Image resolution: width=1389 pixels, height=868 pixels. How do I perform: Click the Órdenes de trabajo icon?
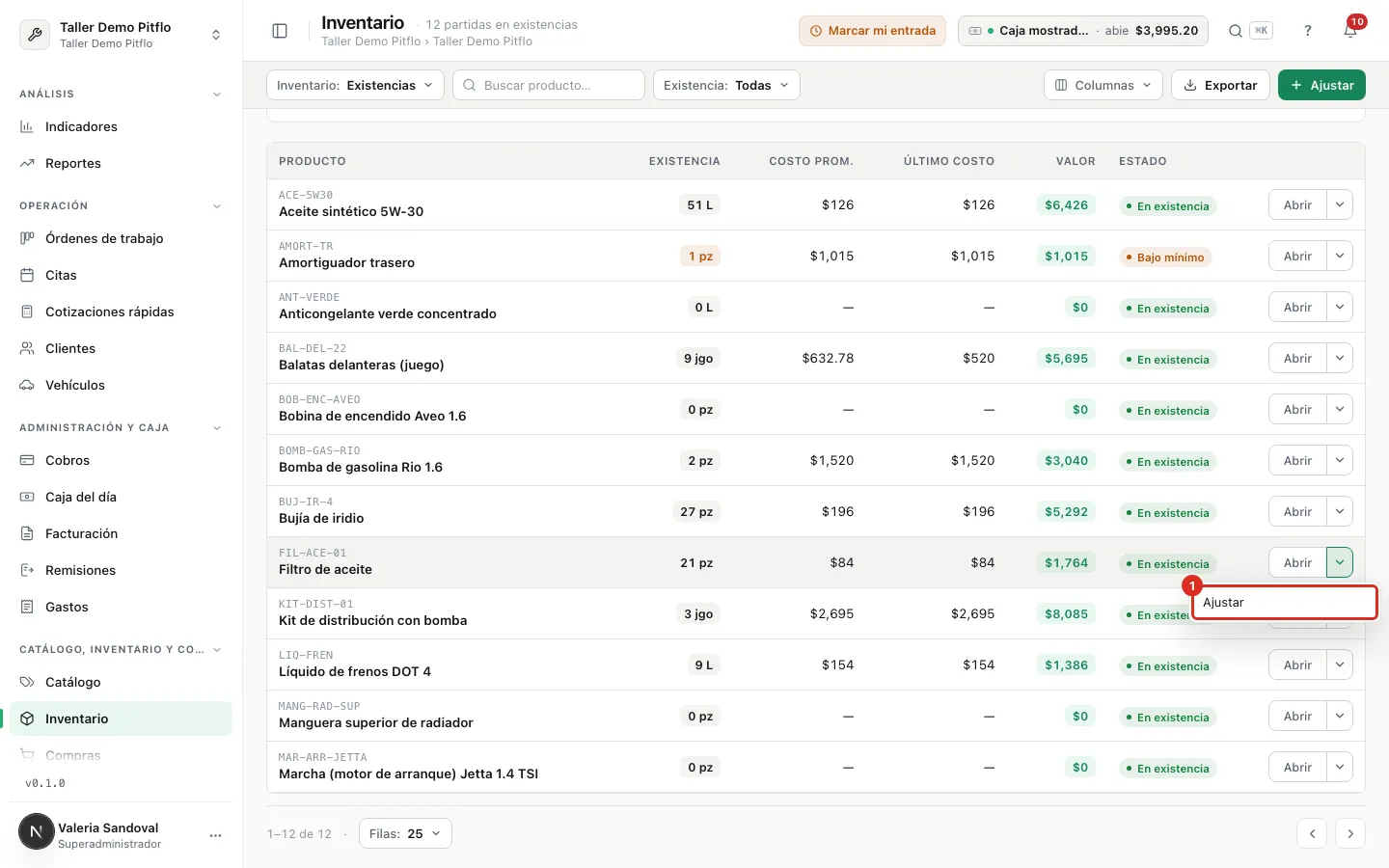coord(27,238)
